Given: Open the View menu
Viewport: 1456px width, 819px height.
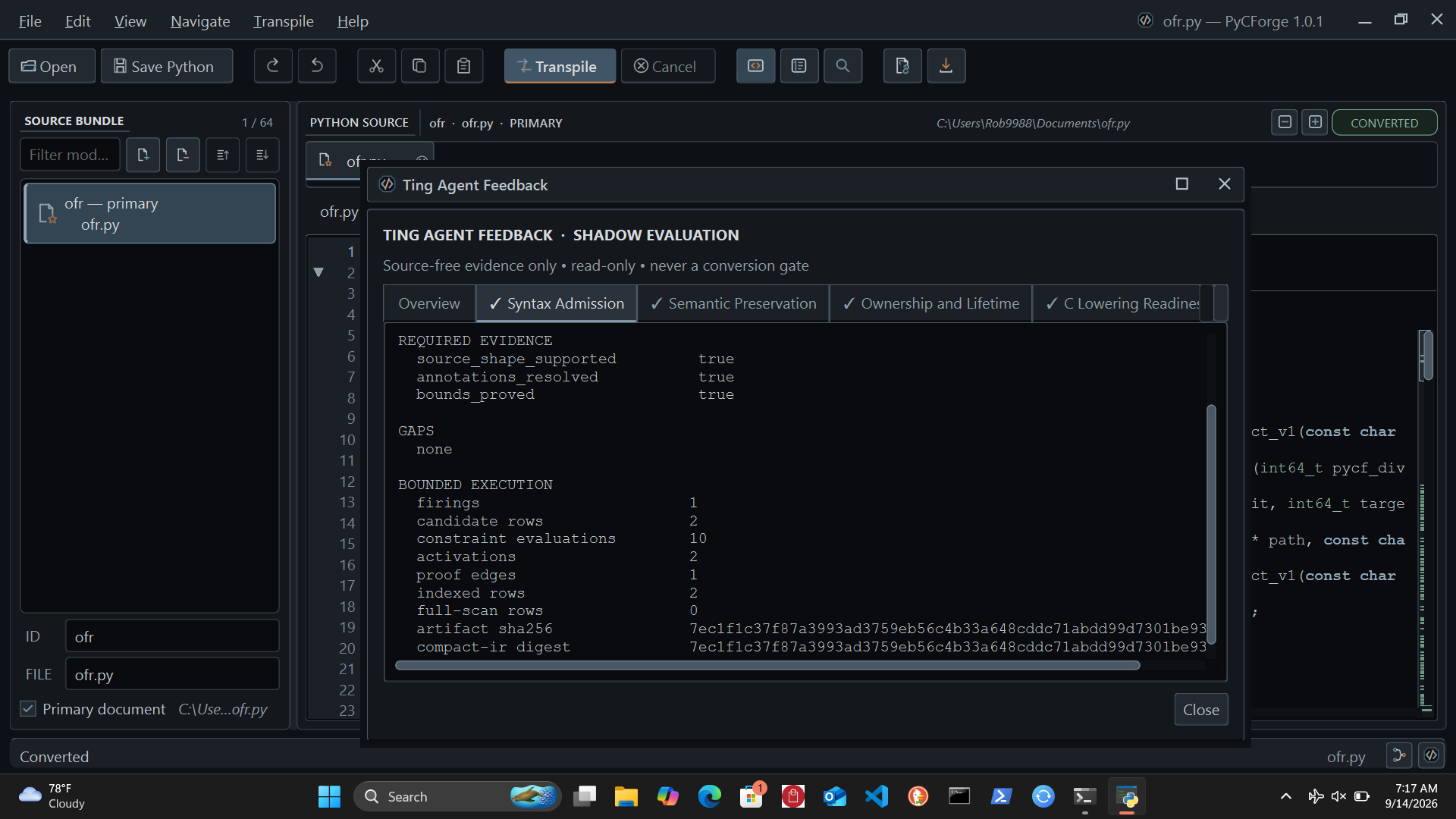Looking at the screenshot, I should click(130, 21).
